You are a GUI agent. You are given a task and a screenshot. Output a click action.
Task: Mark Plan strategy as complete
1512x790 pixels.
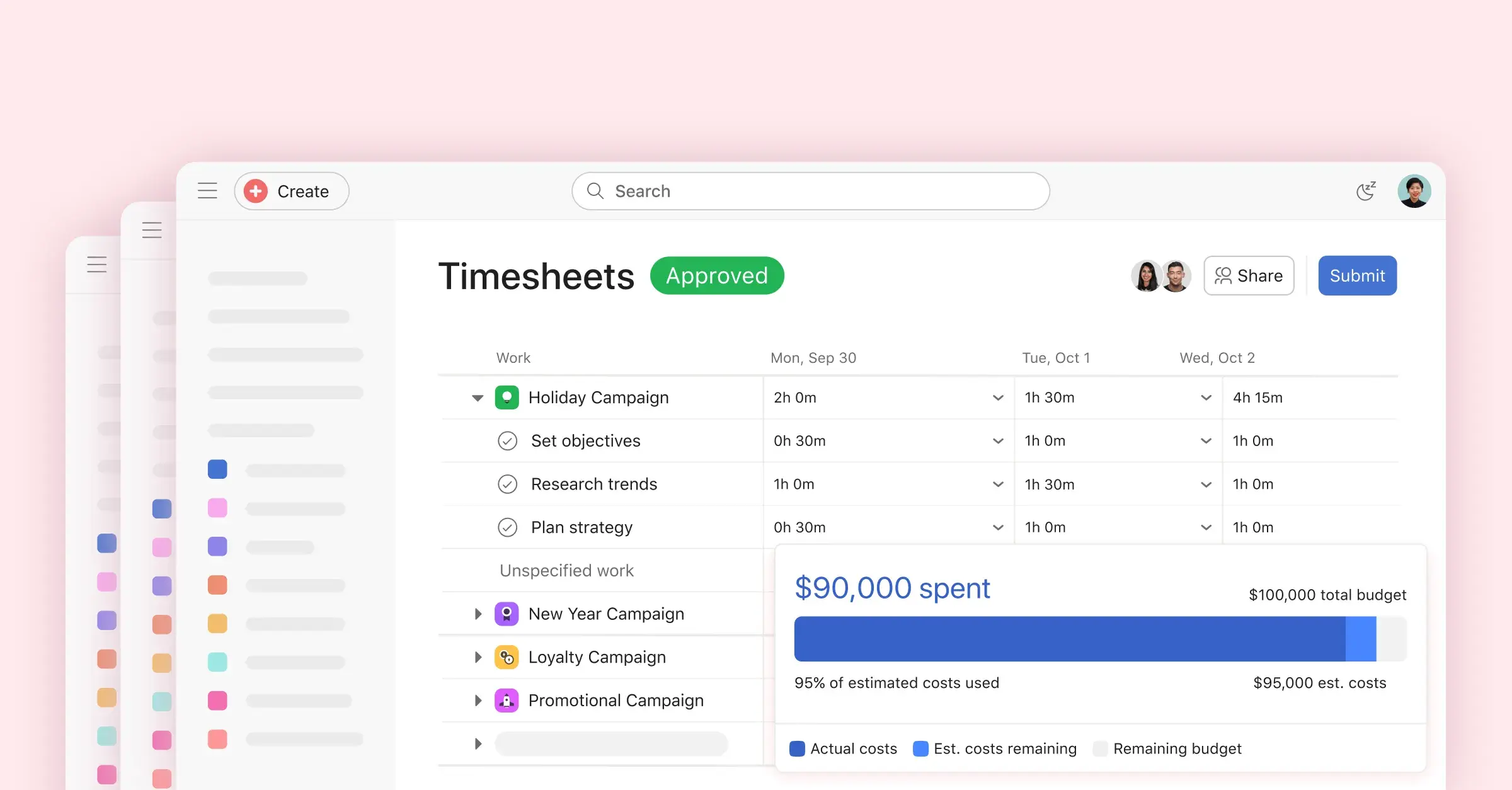click(x=508, y=527)
